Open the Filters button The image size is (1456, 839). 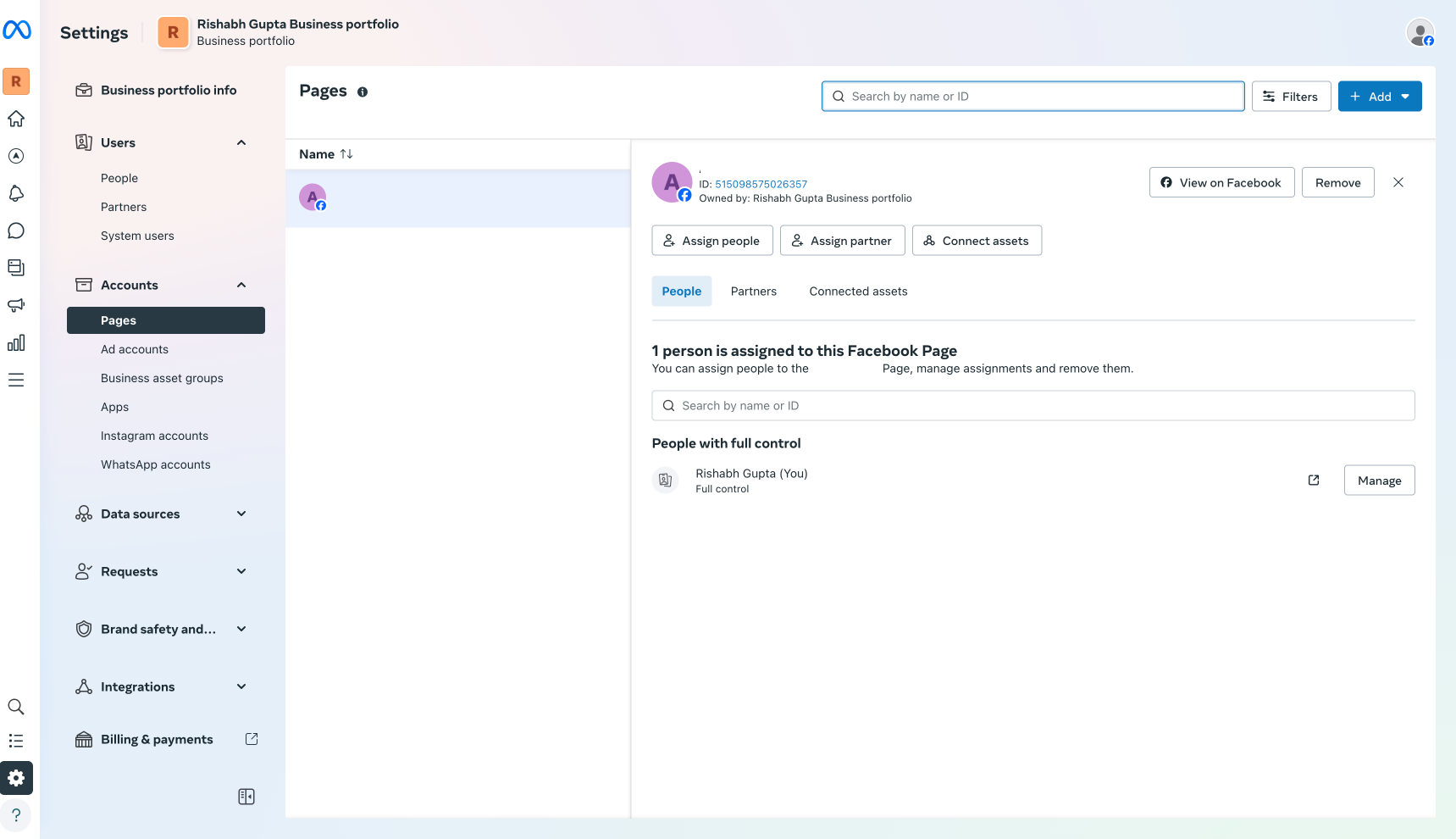point(1291,97)
